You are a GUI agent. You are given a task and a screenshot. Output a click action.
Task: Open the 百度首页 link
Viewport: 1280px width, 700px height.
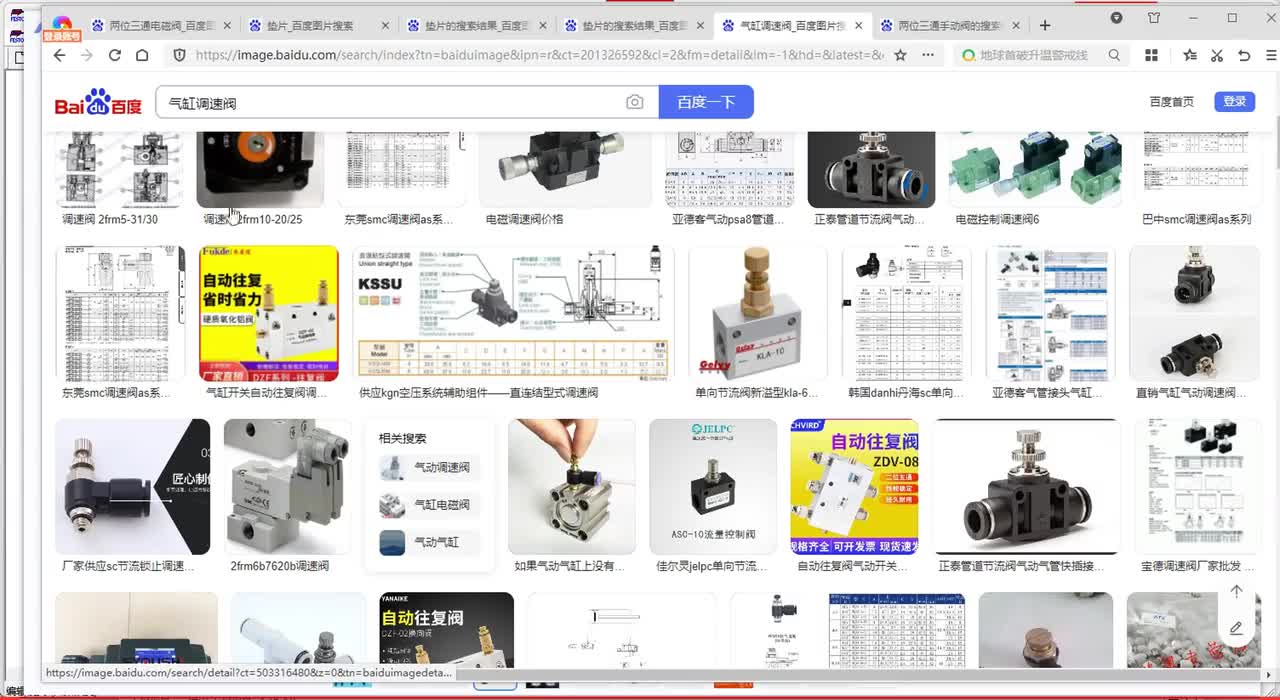tap(1171, 102)
